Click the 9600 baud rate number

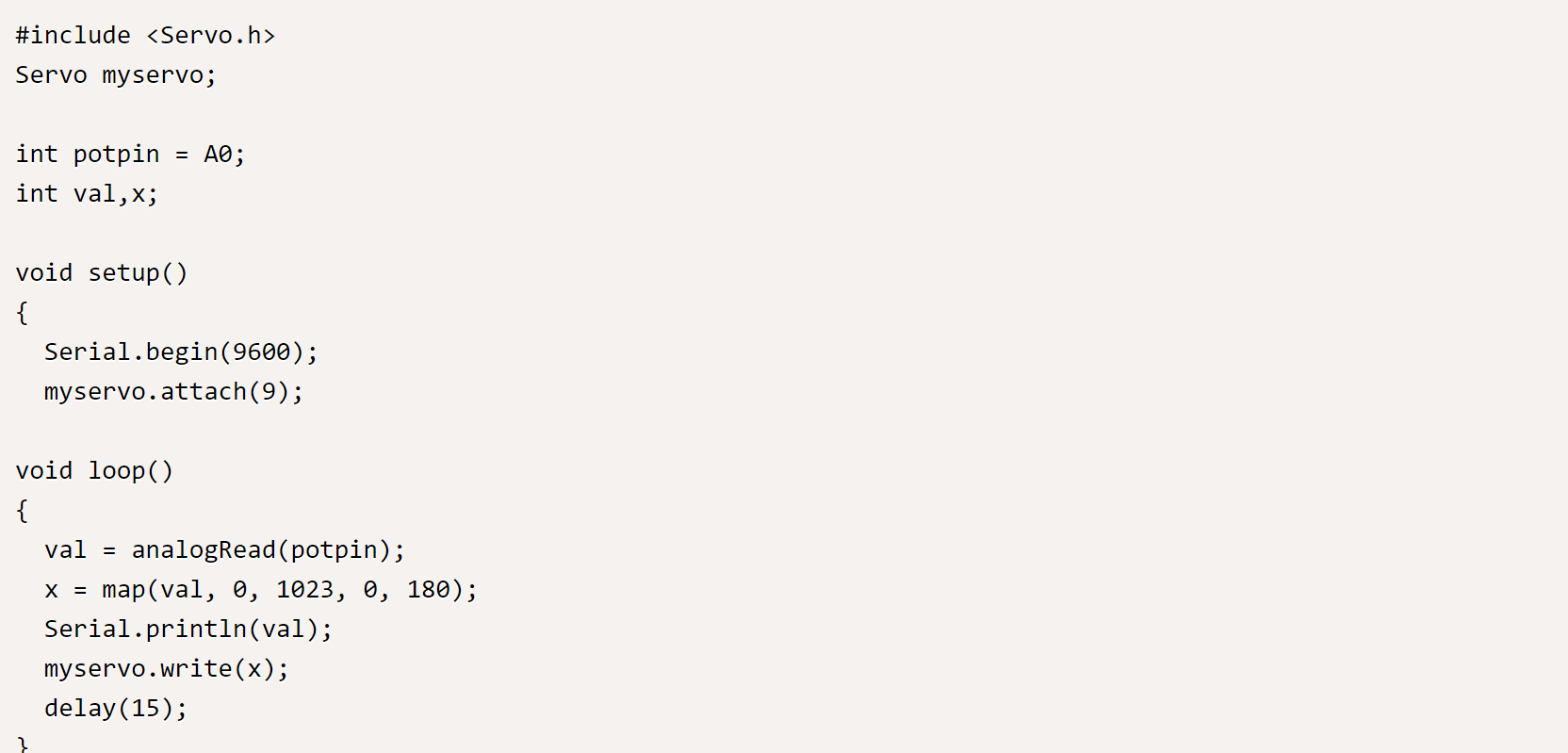click(x=261, y=352)
